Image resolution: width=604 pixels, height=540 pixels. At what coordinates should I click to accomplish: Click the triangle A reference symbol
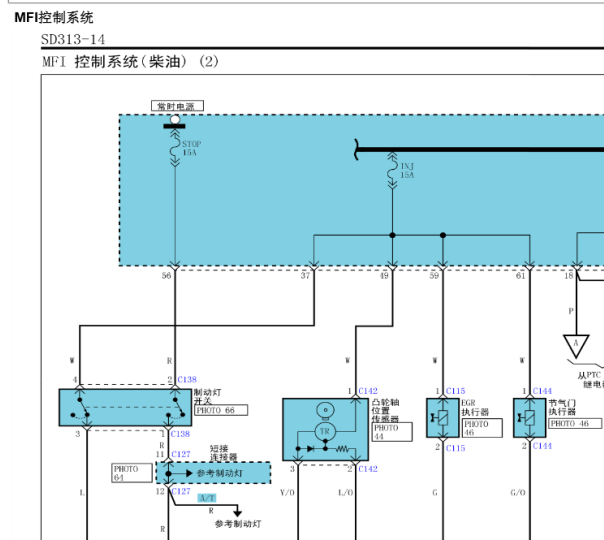tap(576, 345)
